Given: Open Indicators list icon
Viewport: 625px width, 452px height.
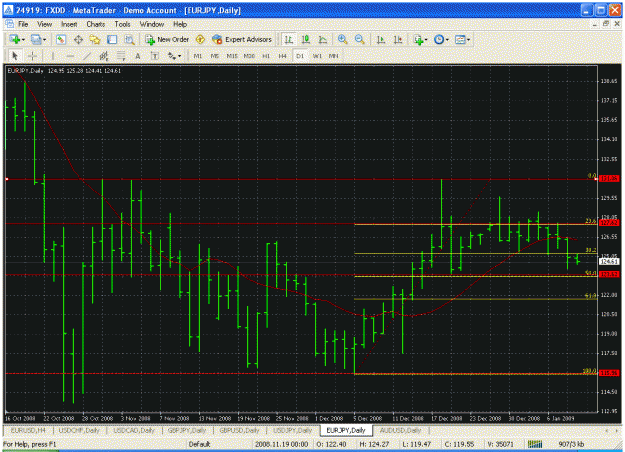Looking at the screenshot, I should (418, 39).
